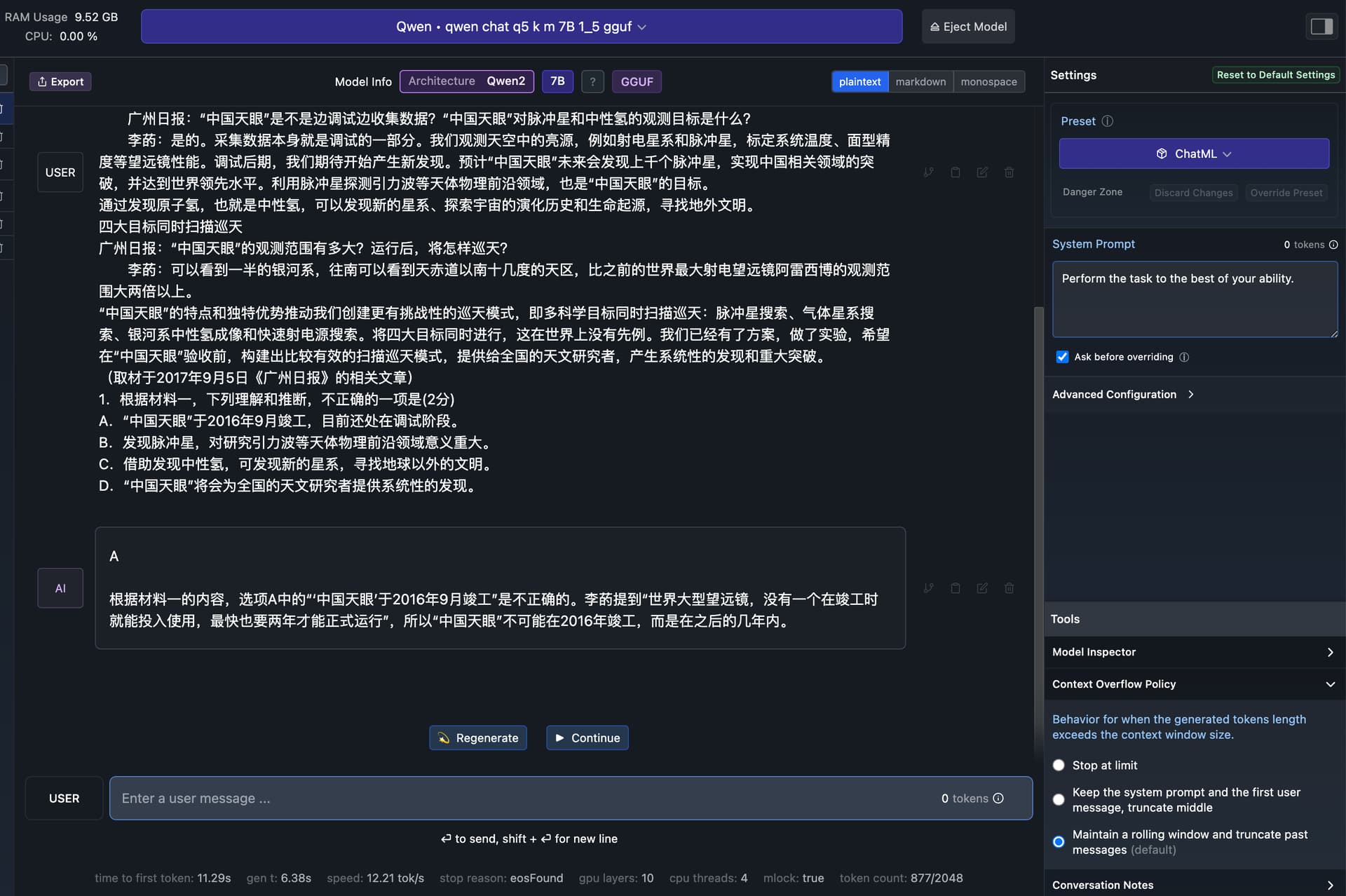Switch to markdown display tab
This screenshot has height=896, width=1346.
pos(920,82)
